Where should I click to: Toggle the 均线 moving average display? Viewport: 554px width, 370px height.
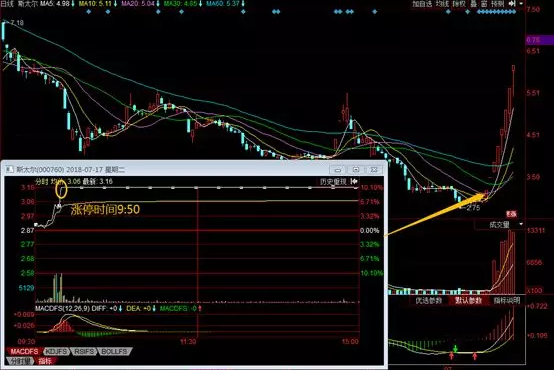coord(442,4)
